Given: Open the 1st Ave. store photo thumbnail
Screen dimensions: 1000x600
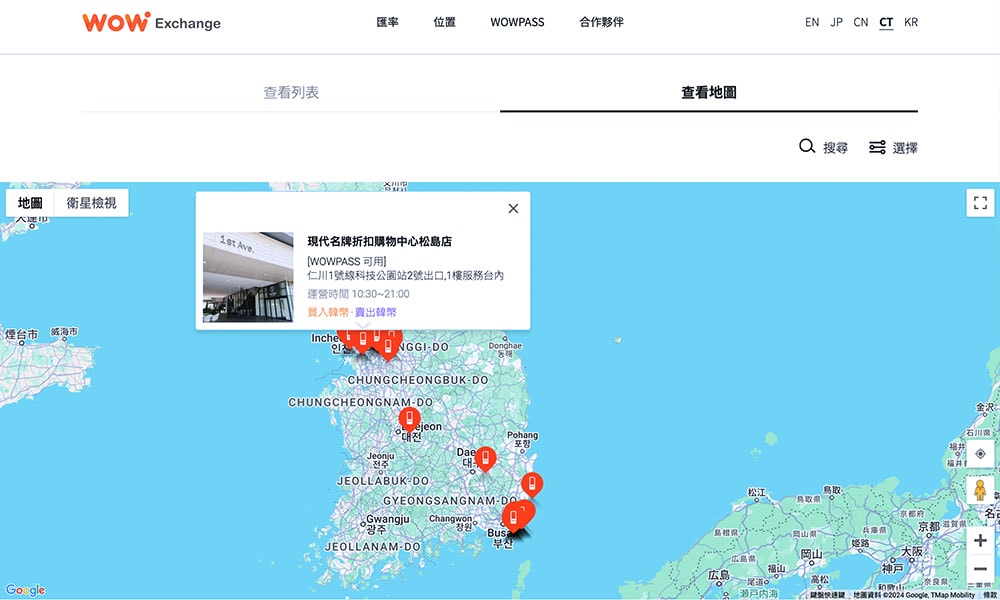Looking at the screenshot, I should (x=248, y=277).
